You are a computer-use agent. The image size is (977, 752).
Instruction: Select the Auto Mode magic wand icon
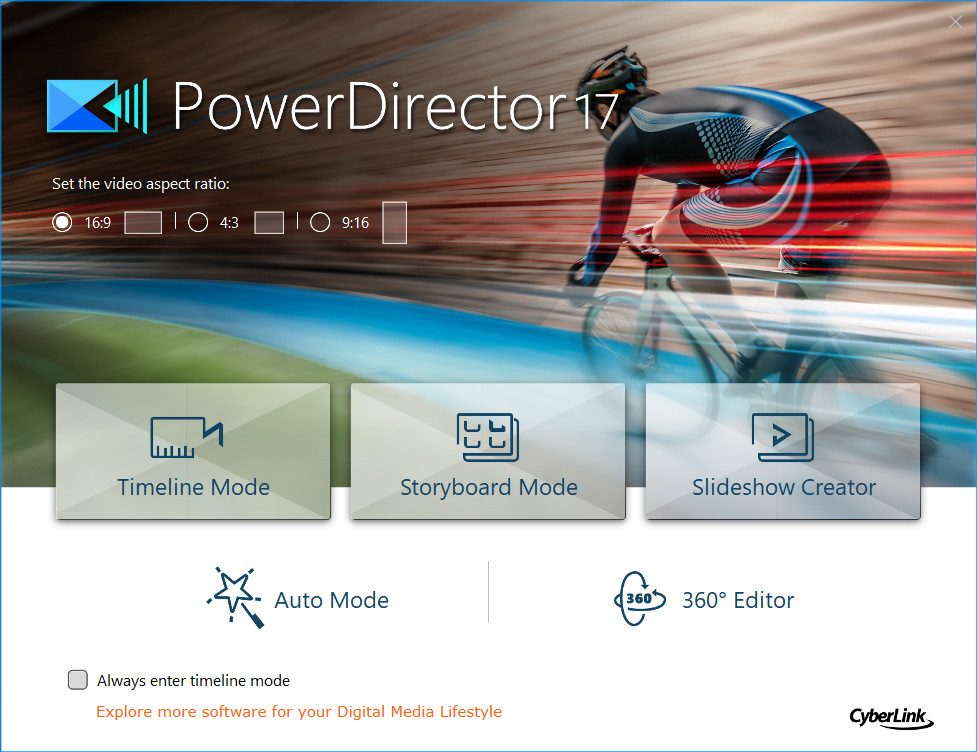click(x=233, y=597)
